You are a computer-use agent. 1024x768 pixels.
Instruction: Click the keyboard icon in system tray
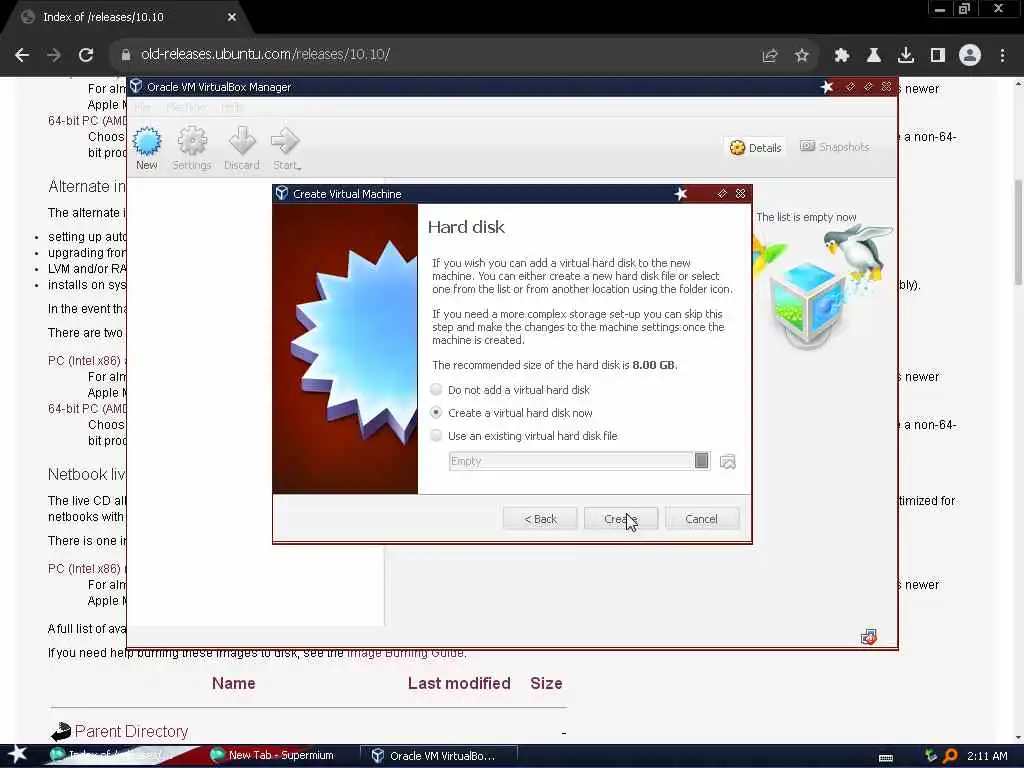[886, 757]
